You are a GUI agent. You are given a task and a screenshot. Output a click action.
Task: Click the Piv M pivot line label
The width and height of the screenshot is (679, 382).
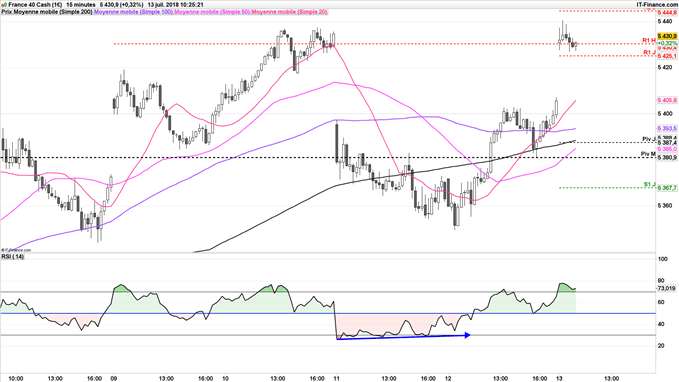tap(648, 154)
